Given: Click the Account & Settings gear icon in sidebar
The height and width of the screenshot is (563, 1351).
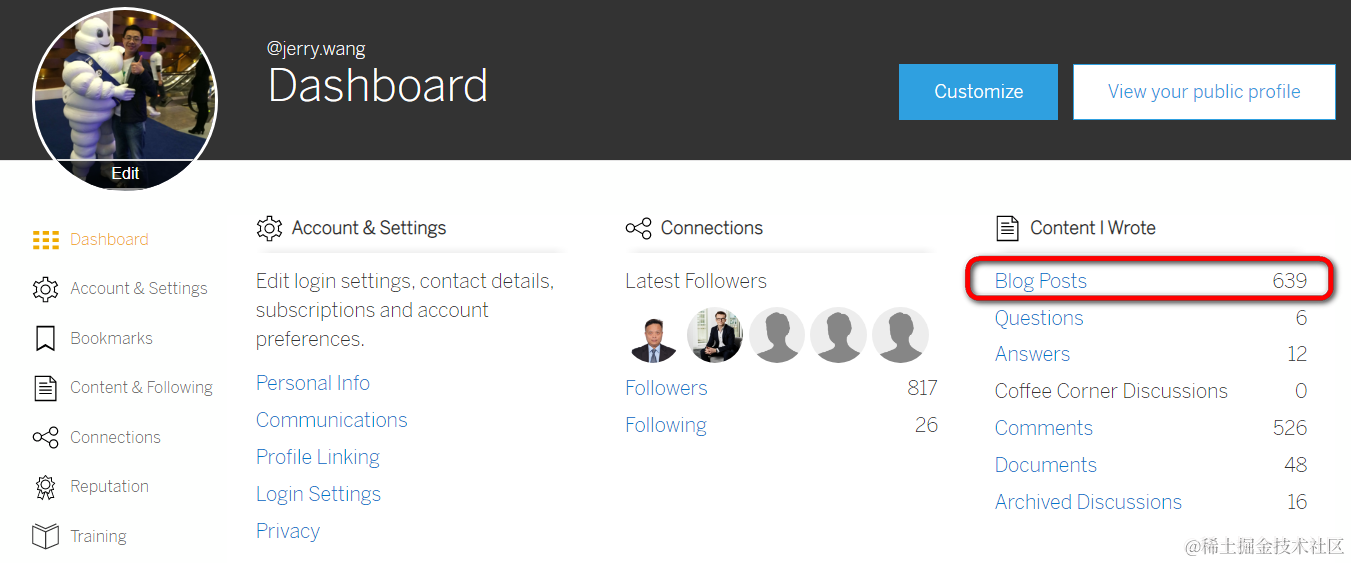Looking at the screenshot, I should [45, 289].
